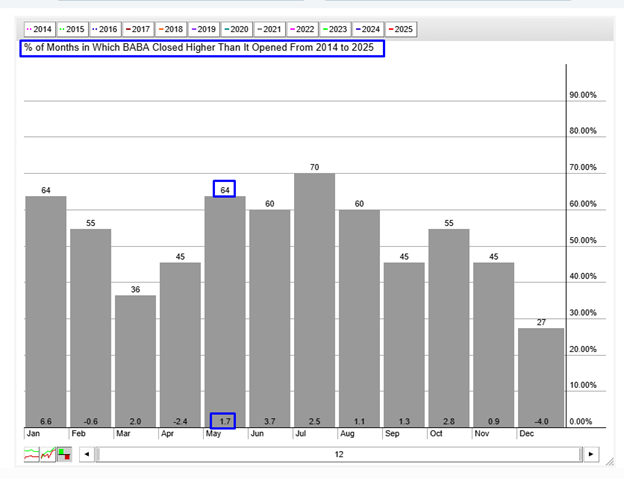Click the 1.1 value in August bar
Image resolution: width=624 pixels, height=481 pixels.
coord(359,421)
